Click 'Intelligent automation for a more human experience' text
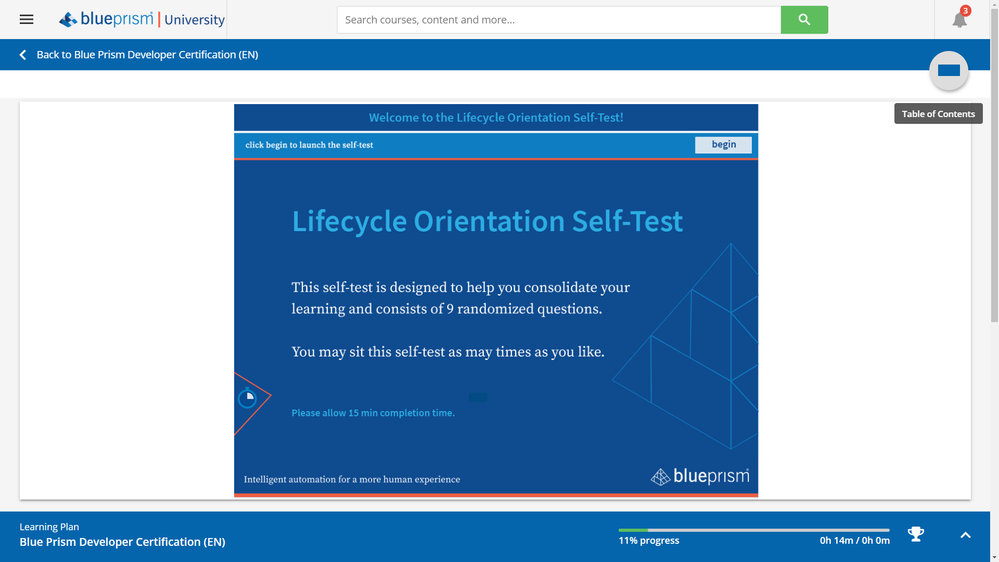The width and height of the screenshot is (999, 562). point(352,479)
